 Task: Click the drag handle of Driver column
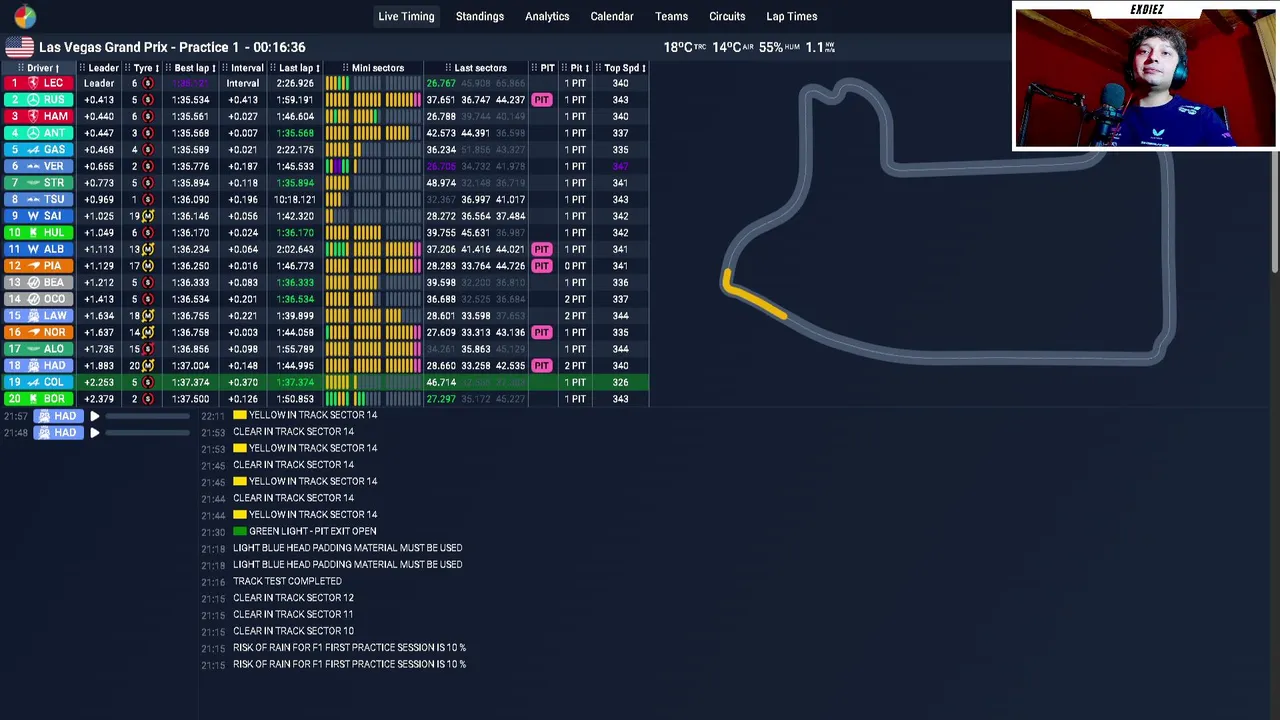(21, 68)
